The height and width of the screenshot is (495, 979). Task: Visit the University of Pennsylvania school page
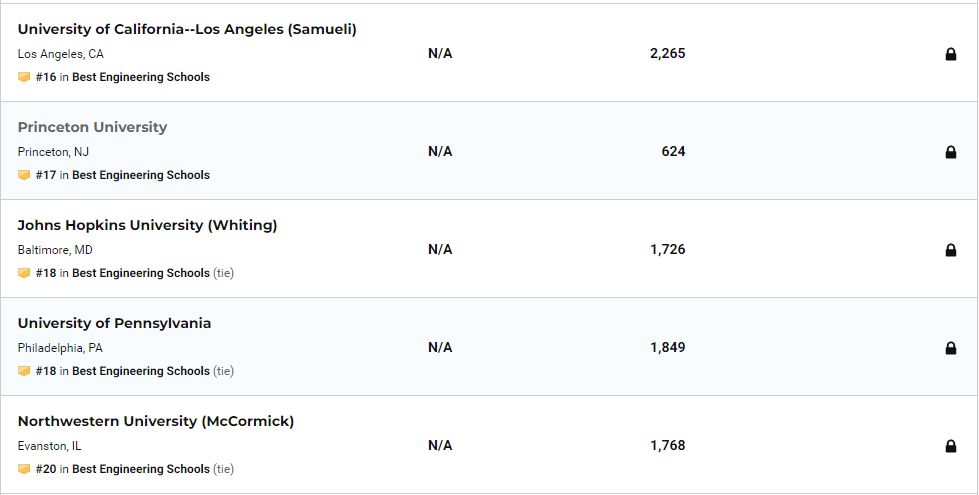coord(114,323)
